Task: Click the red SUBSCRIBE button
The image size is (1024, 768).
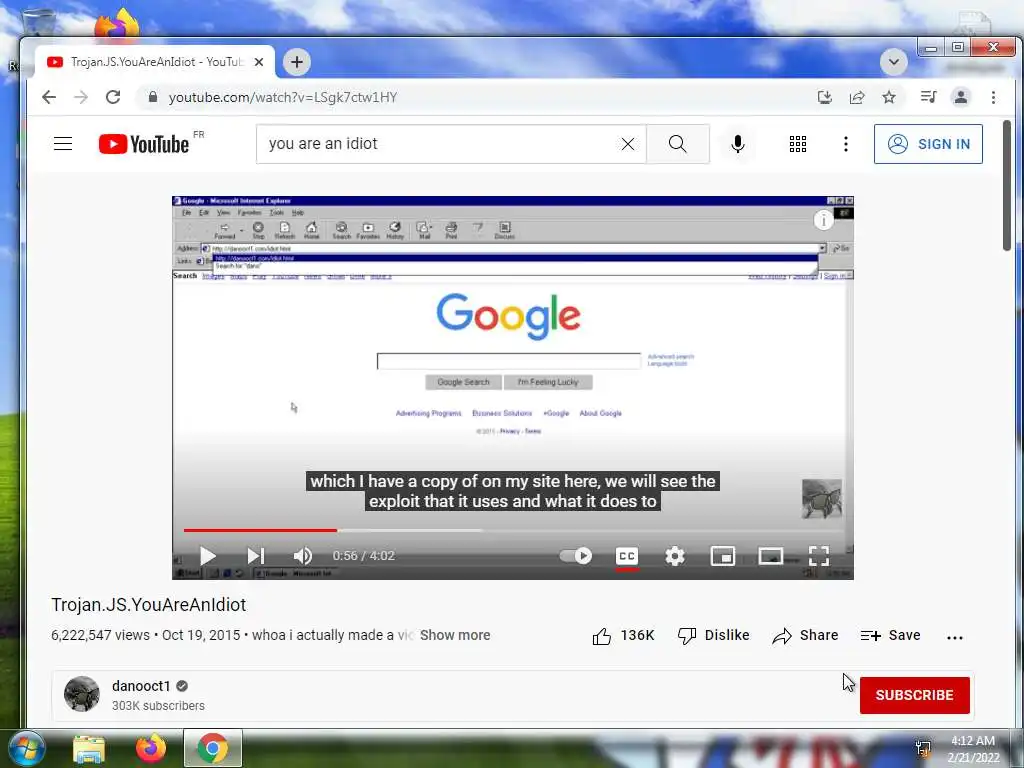Action: [x=914, y=695]
